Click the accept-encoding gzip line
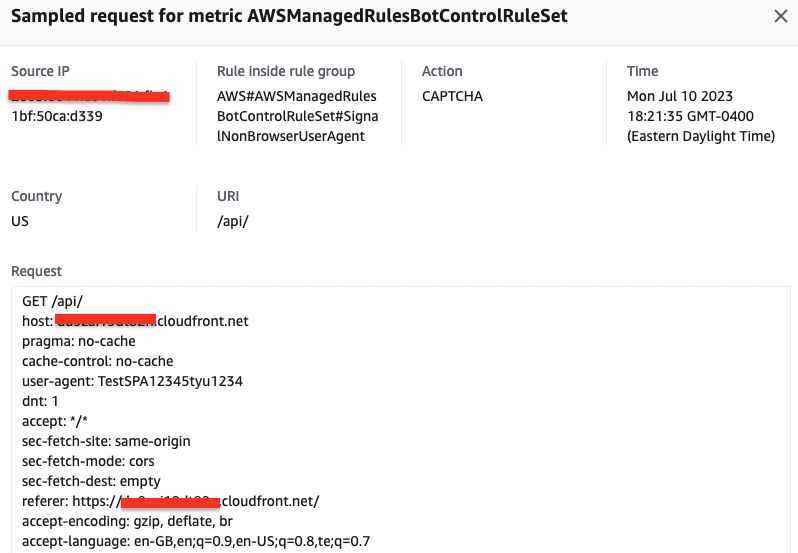This screenshot has height=553, width=798. 127,521
